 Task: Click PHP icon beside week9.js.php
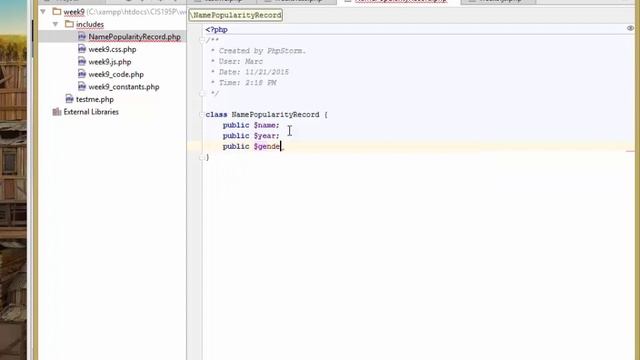coord(82,62)
